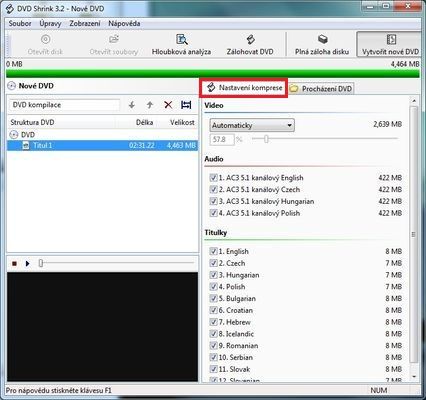Click the compression panel scrollbar up arrow

point(414,100)
